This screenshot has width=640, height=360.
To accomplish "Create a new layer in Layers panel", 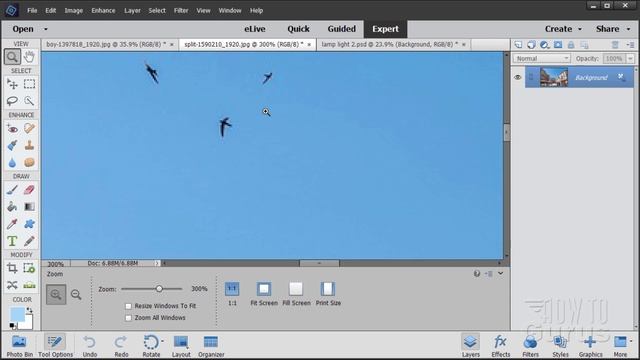I will click(x=518, y=44).
